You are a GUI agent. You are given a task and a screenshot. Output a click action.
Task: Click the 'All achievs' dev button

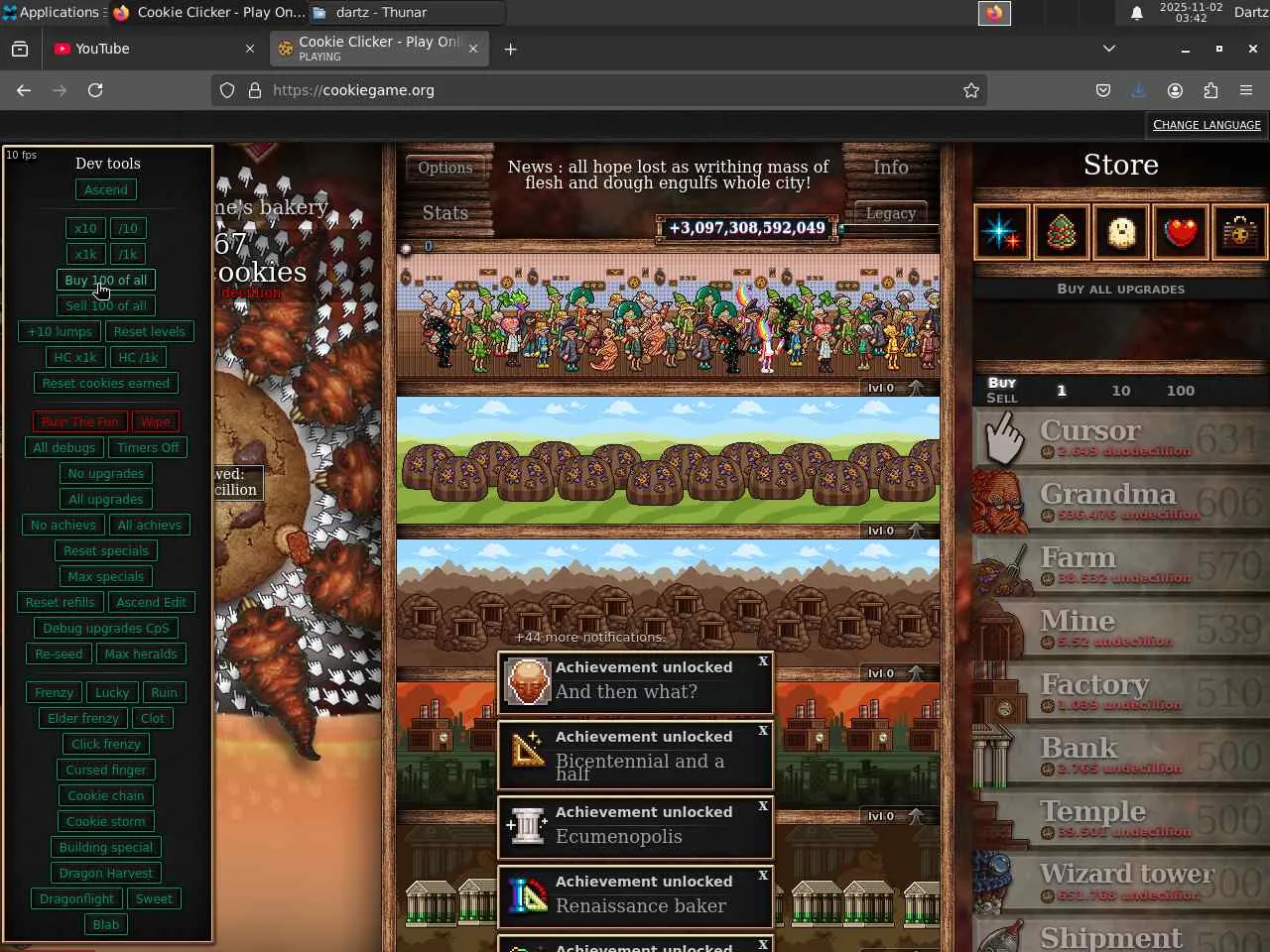pyautogui.click(x=149, y=525)
